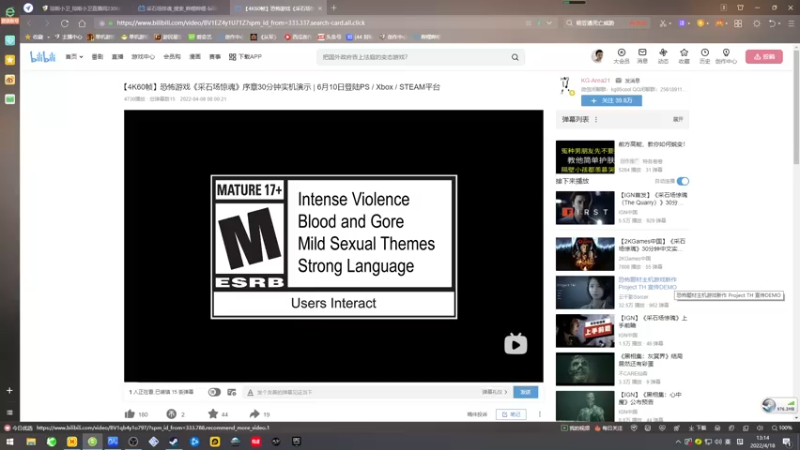
Task: Open the 弹幕礼仪 chevron link
Action: coord(494,392)
